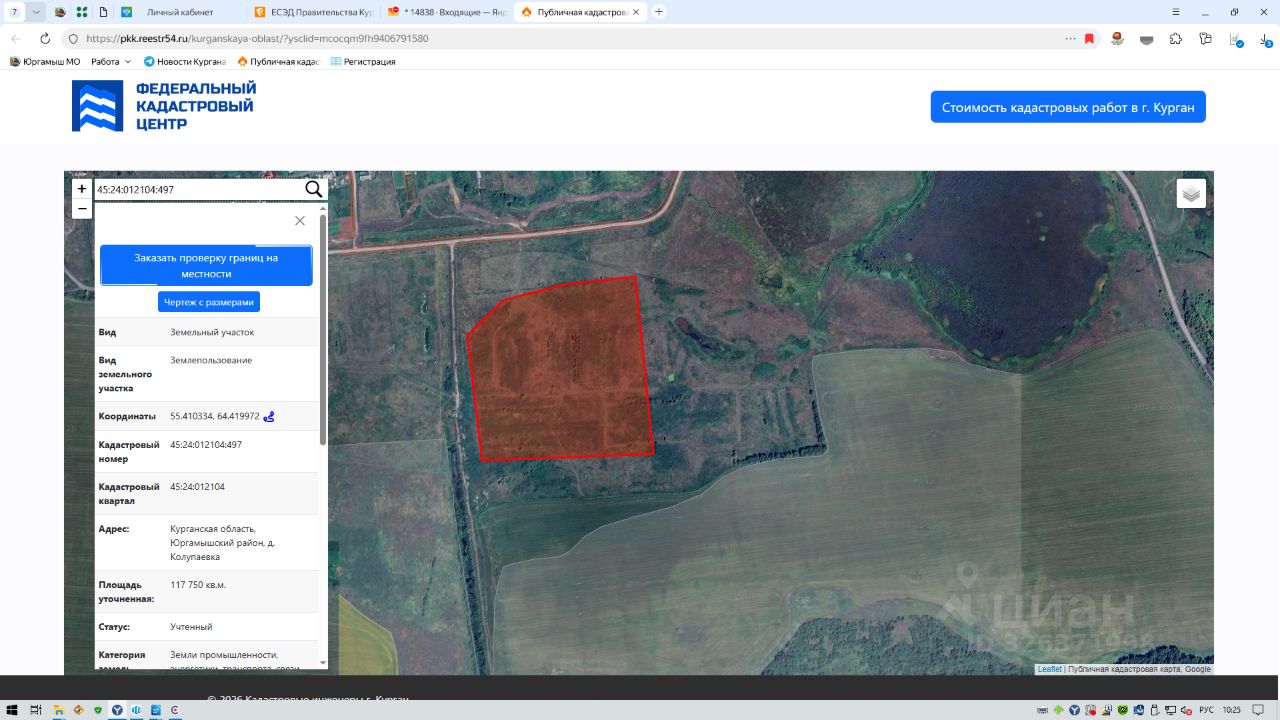
Task: Click the route icon next to coordinates
Action: (269, 417)
